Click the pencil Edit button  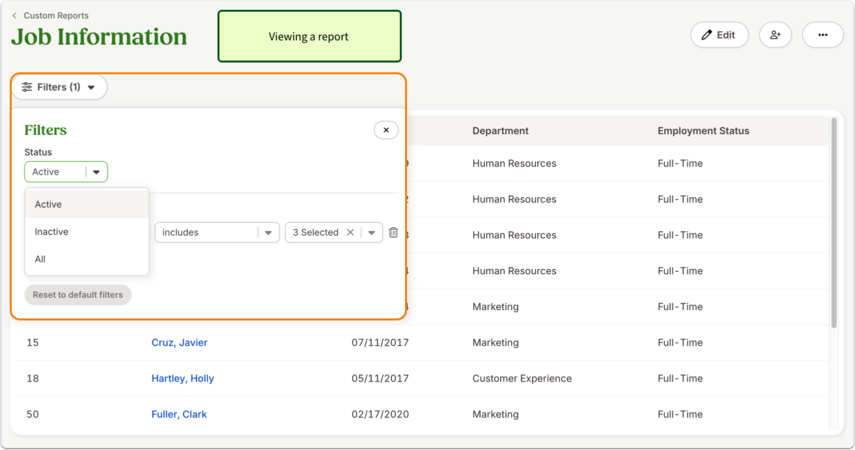pos(719,35)
